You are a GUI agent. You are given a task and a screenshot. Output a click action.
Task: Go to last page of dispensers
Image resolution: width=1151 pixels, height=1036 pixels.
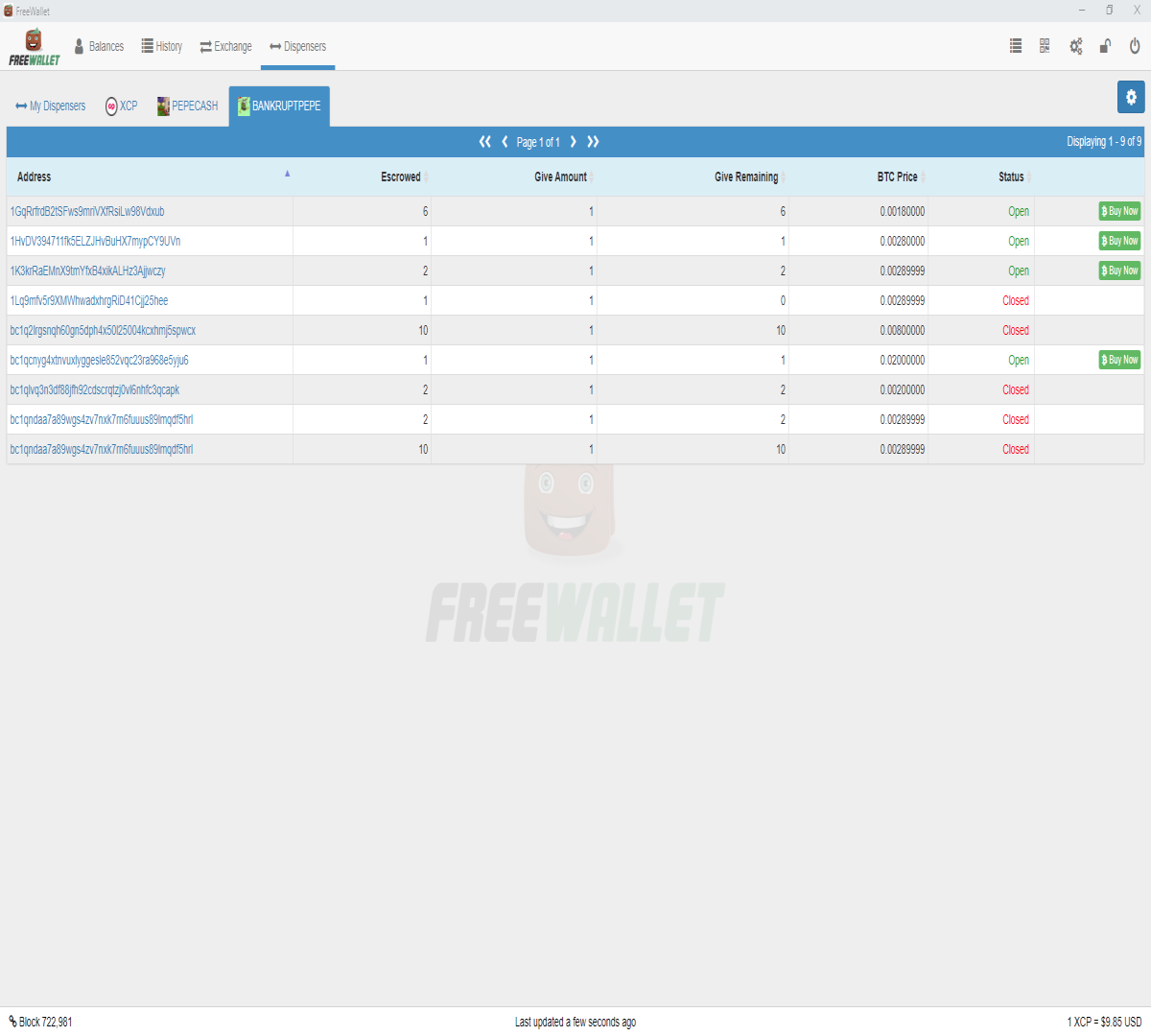coord(593,142)
